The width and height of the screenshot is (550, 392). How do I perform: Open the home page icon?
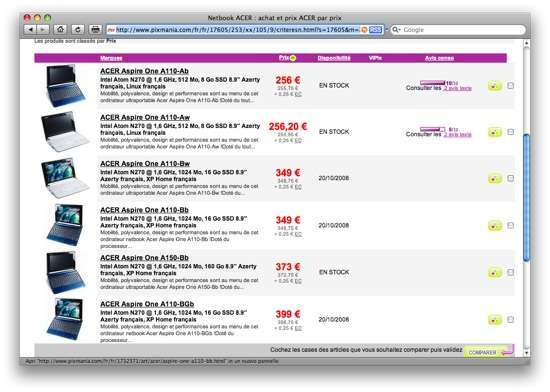click(x=60, y=29)
